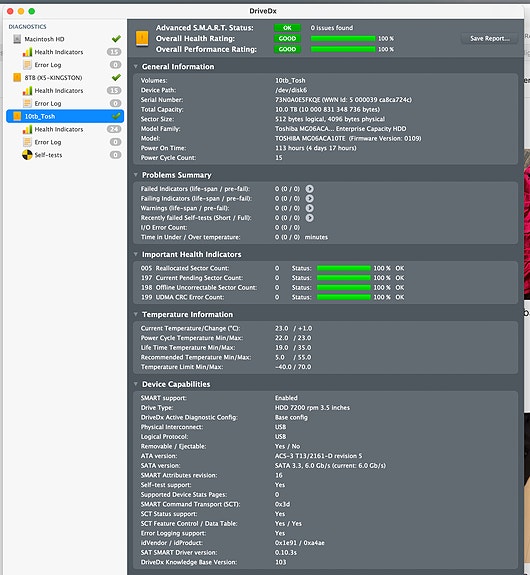Click the Macintosh HD drive icon
Image resolution: width=530 pixels, height=575 pixels.
(17, 39)
